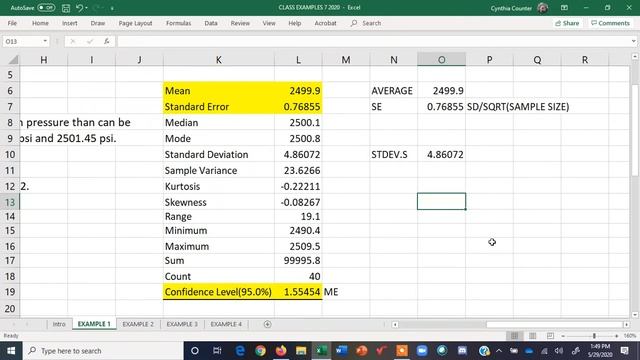
Task: Open the File menu
Action: tap(12, 23)
